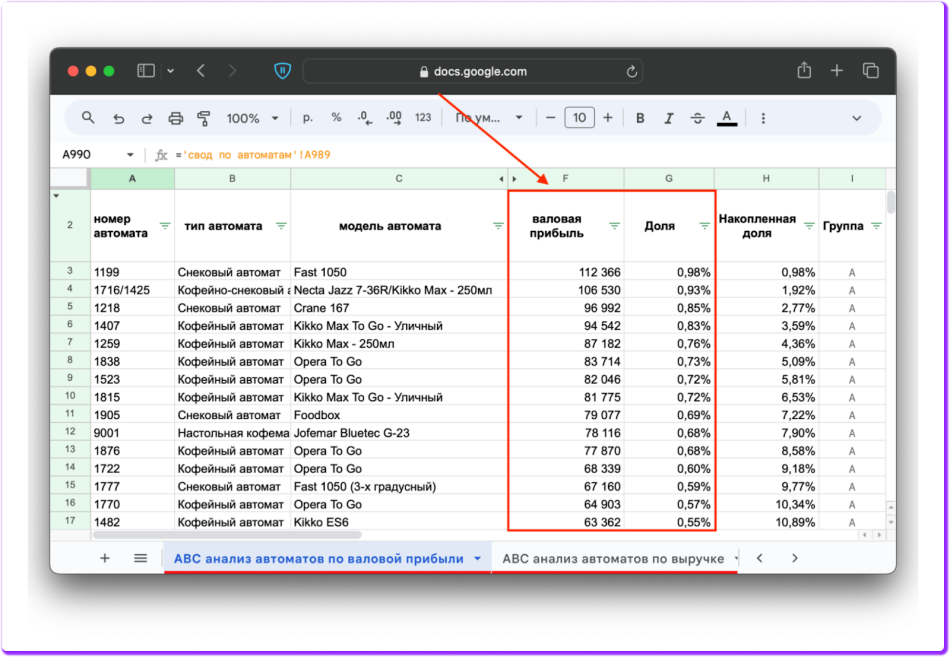
Task: Open filter for номер автомата column
Action: (x=165, y=226)
